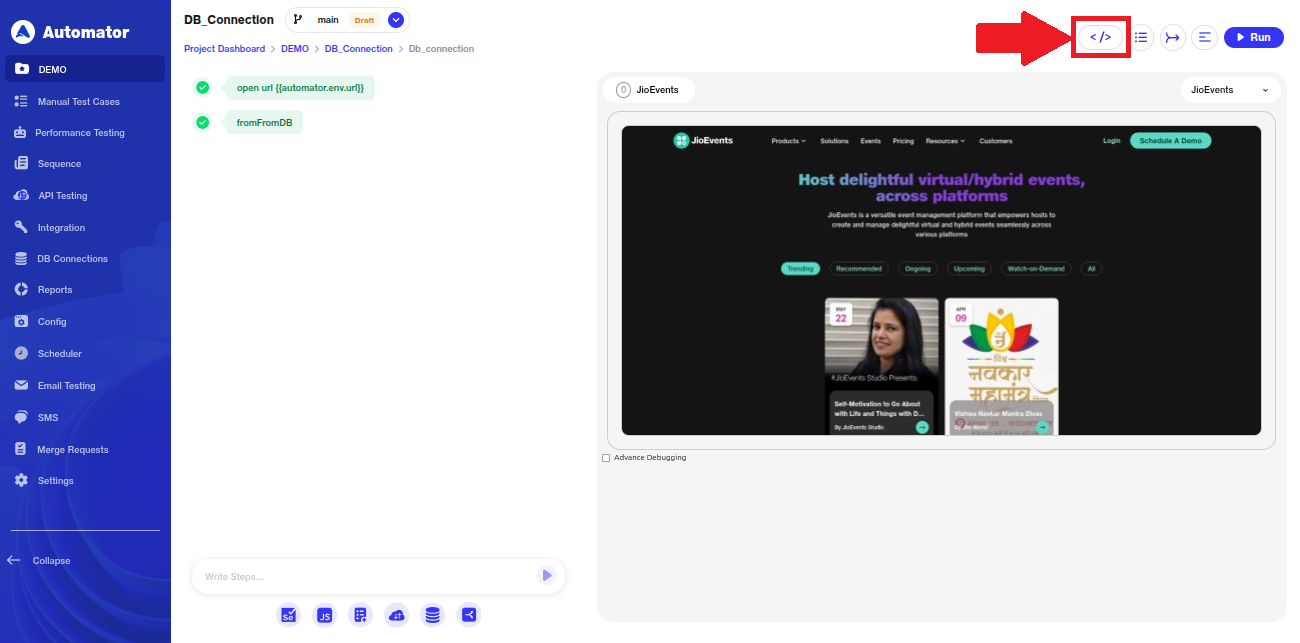
Task: Click the merge arrow icon near Run
Action: [x=1173, y=37]
